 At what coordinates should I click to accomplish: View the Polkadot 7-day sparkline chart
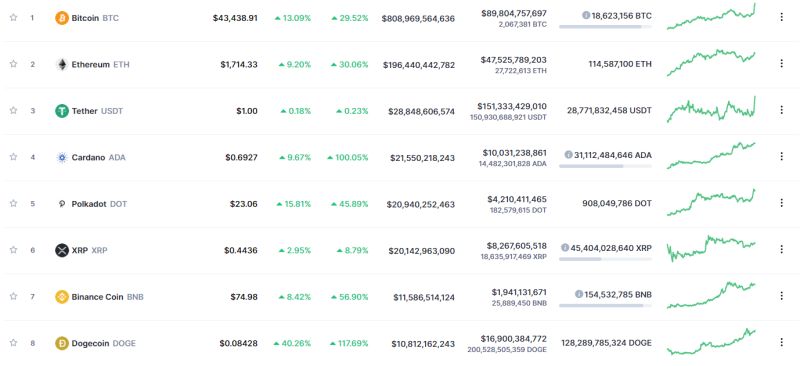[x=711, y=203]
